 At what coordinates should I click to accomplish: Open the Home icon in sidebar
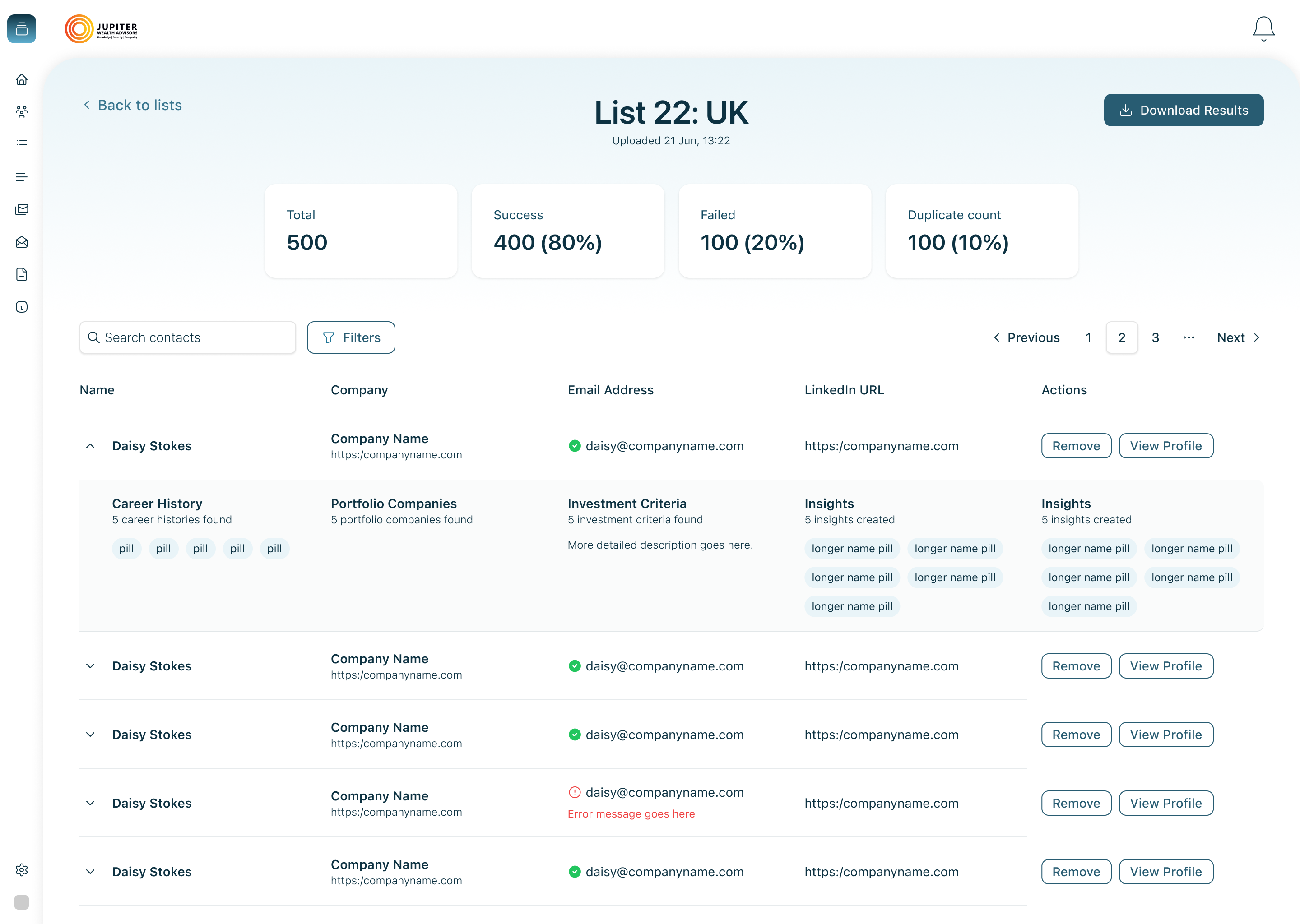[x=22, y=79]
